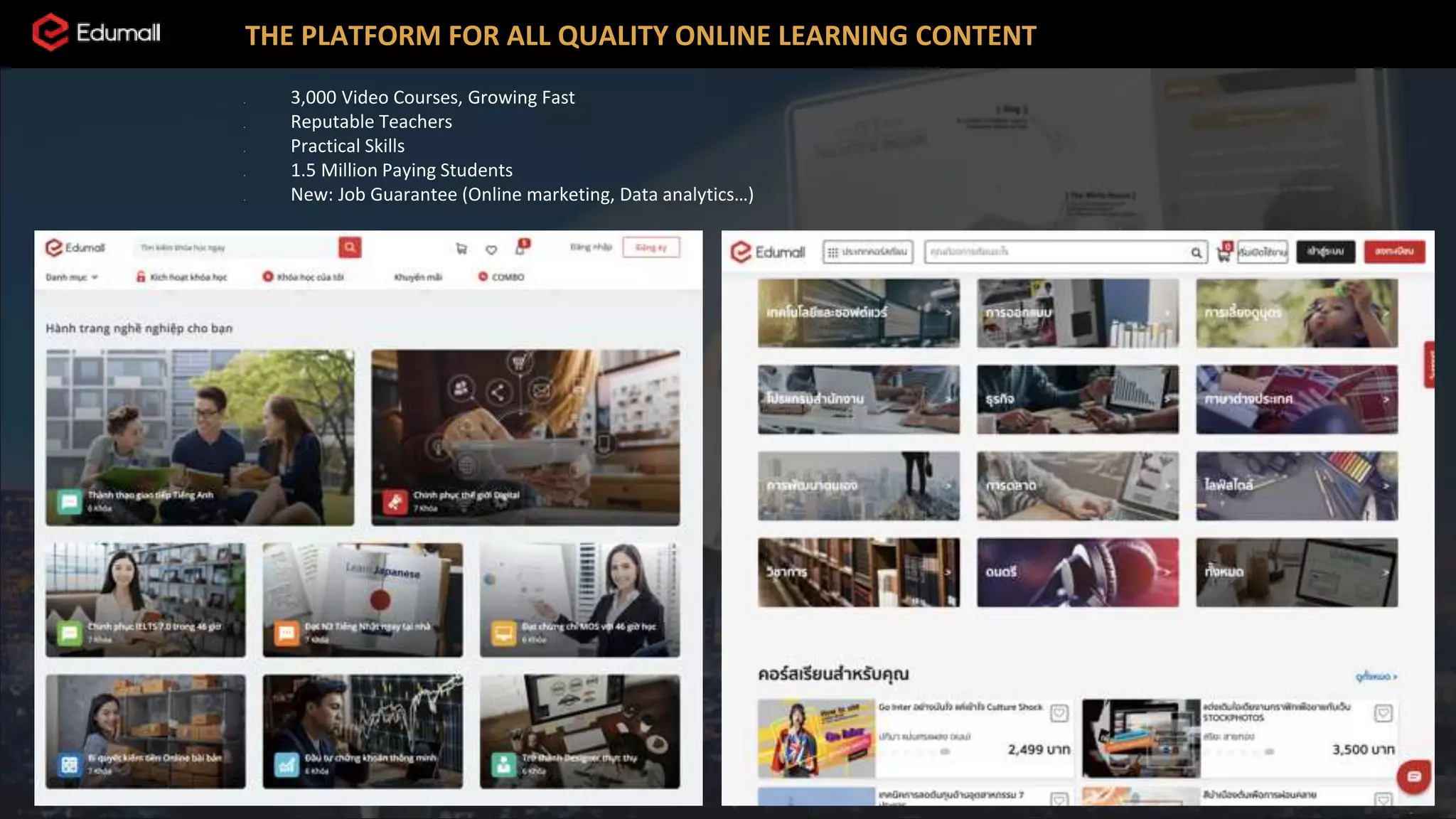The width and height of the screenshot is (1456, 819).
Task: Click the Kích hoạt khóa học lock icon
Action: (x=141, y=277)
